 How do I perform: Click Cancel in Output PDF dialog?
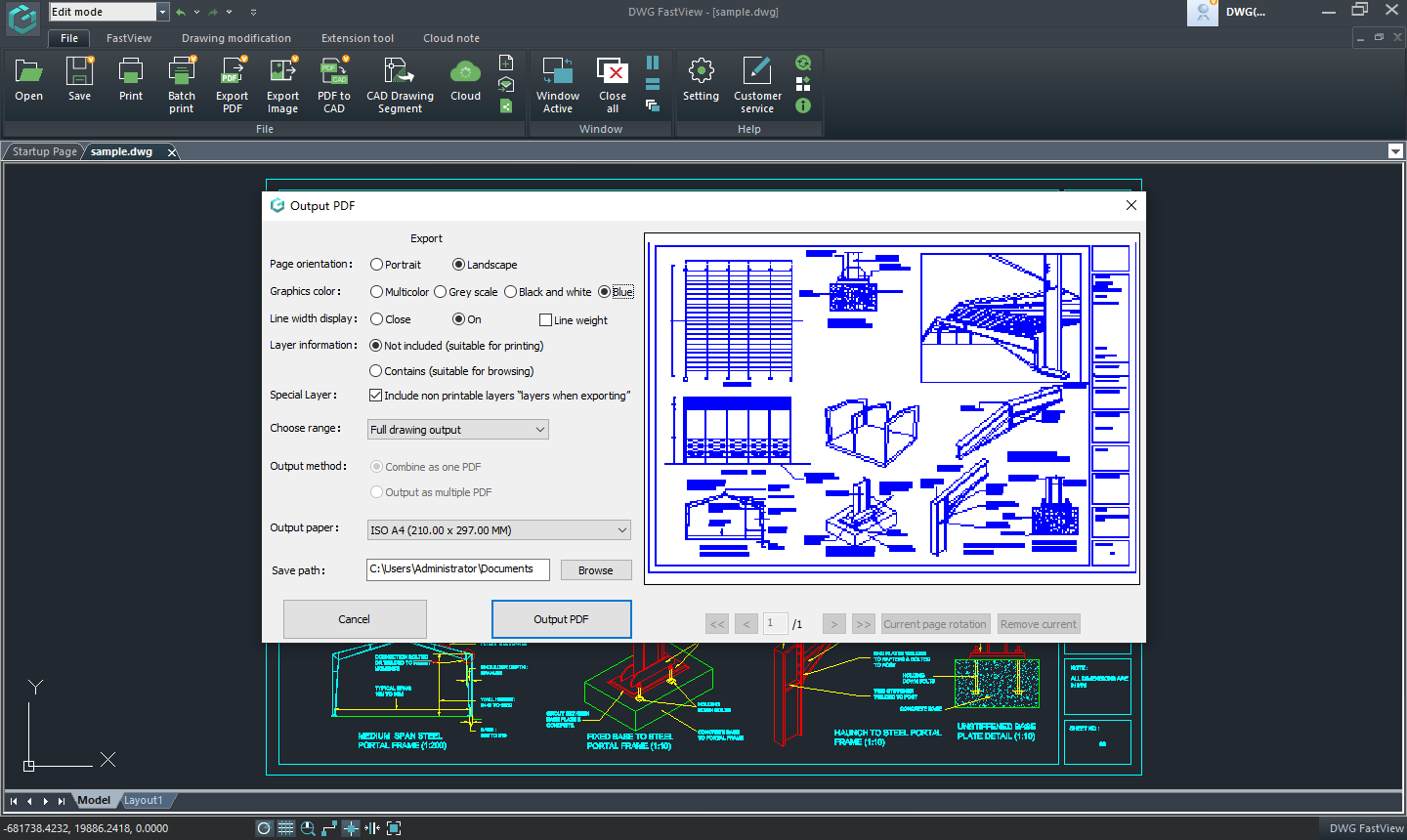point(355,619)
